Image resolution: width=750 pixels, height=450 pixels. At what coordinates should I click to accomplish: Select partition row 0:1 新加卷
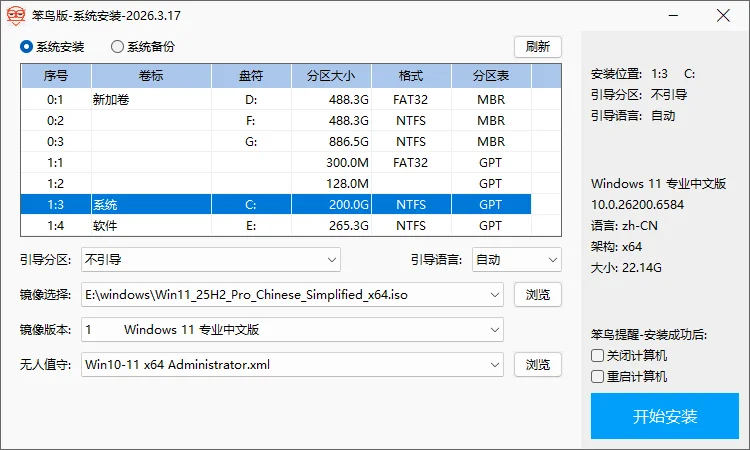[x=276, y=99]
